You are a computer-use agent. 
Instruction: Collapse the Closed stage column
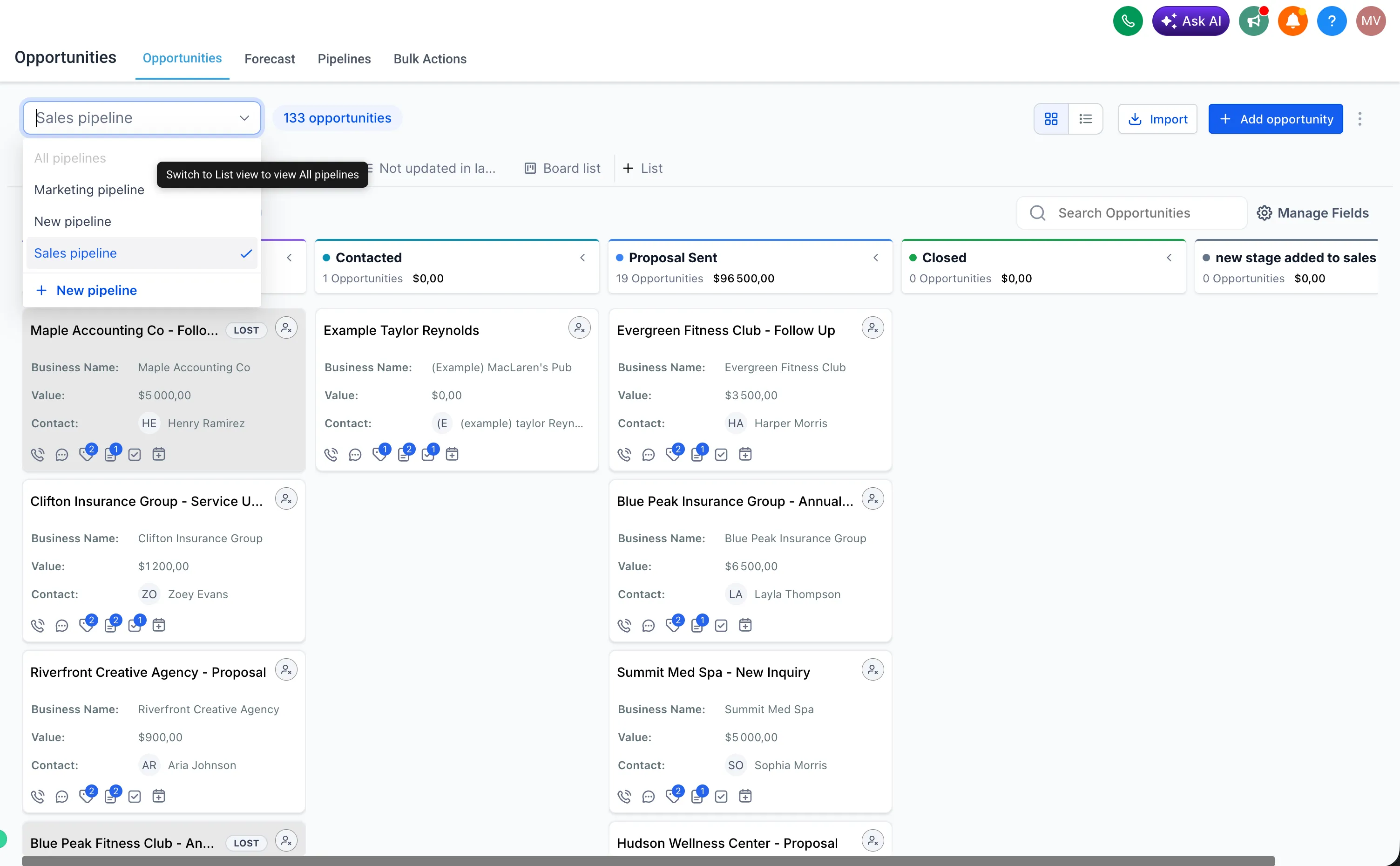(1170, 258)
